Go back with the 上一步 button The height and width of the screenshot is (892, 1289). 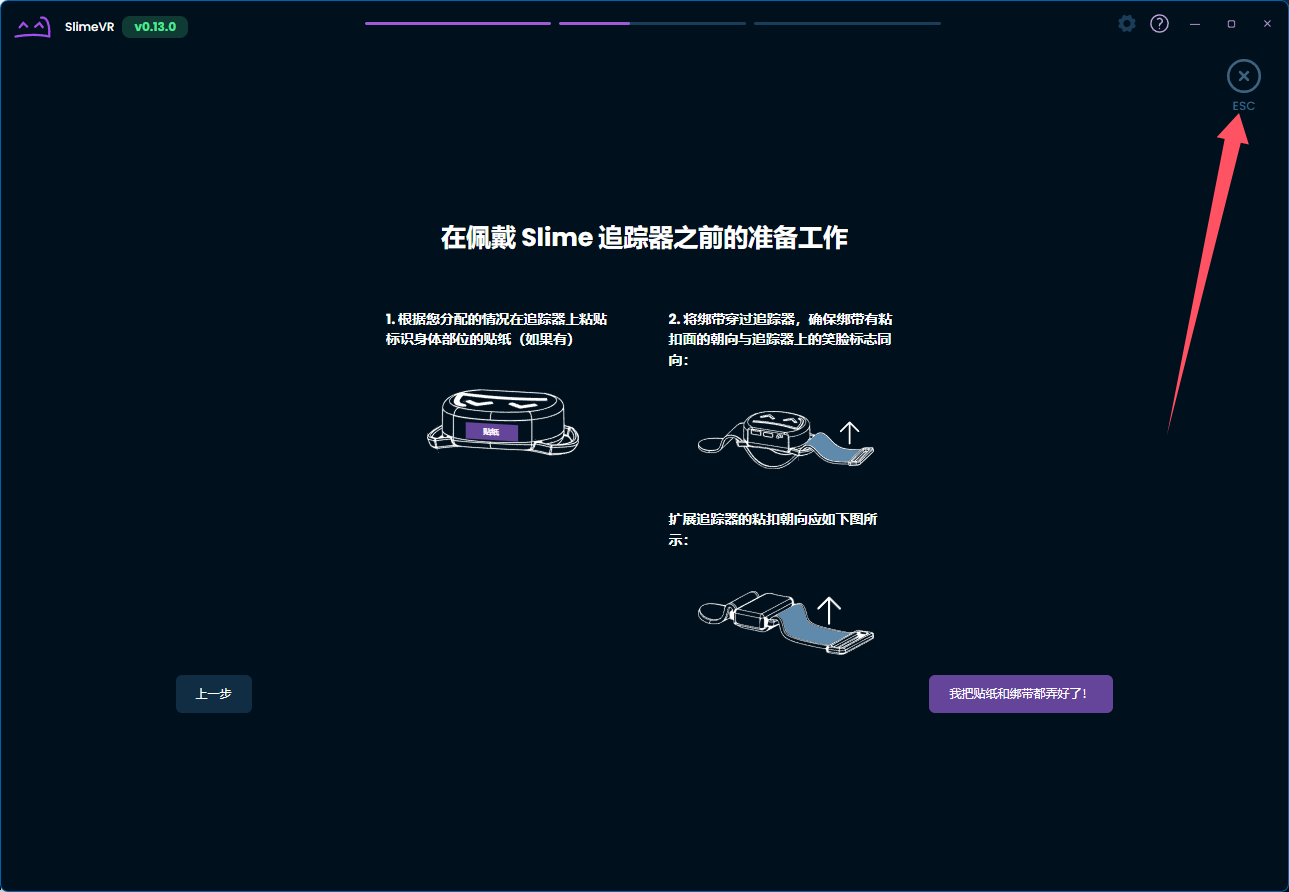(214, 694)
